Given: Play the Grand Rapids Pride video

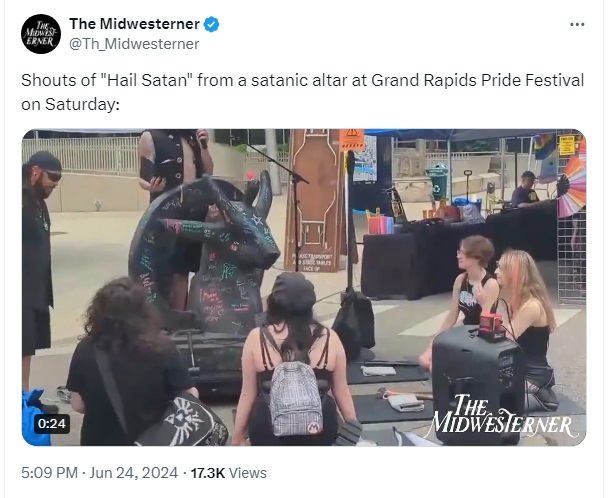Looking at the screenshot, I should pyautogui.click(x=304, y=288).
